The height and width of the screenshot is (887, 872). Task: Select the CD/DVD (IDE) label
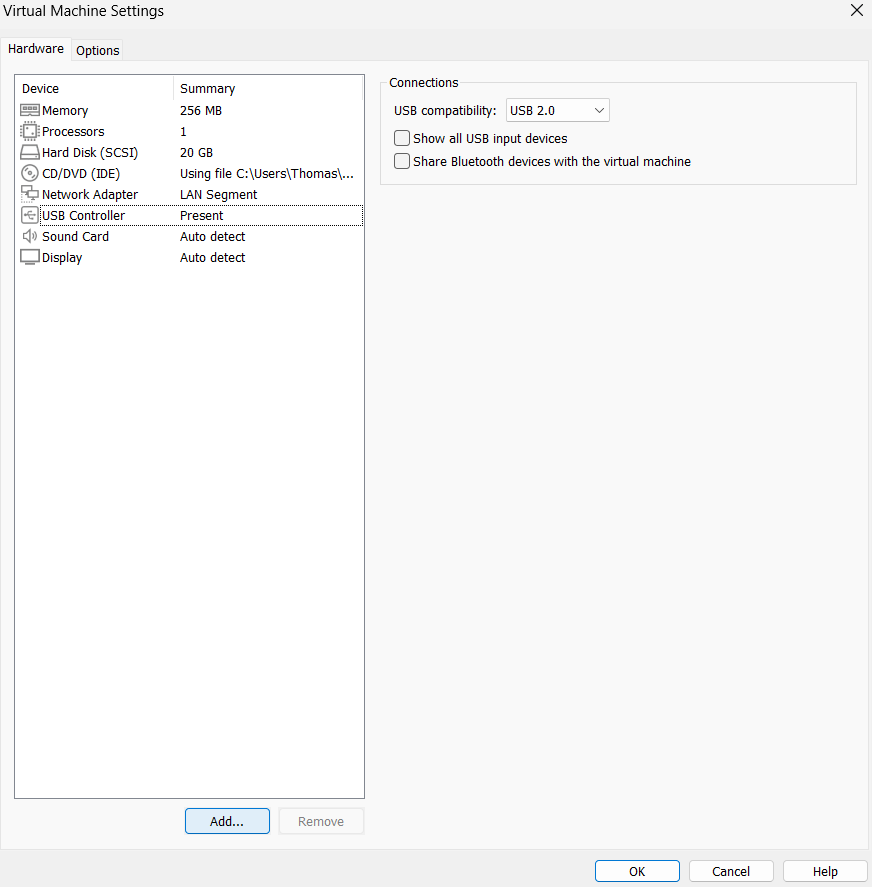click(x=81, y=173)
